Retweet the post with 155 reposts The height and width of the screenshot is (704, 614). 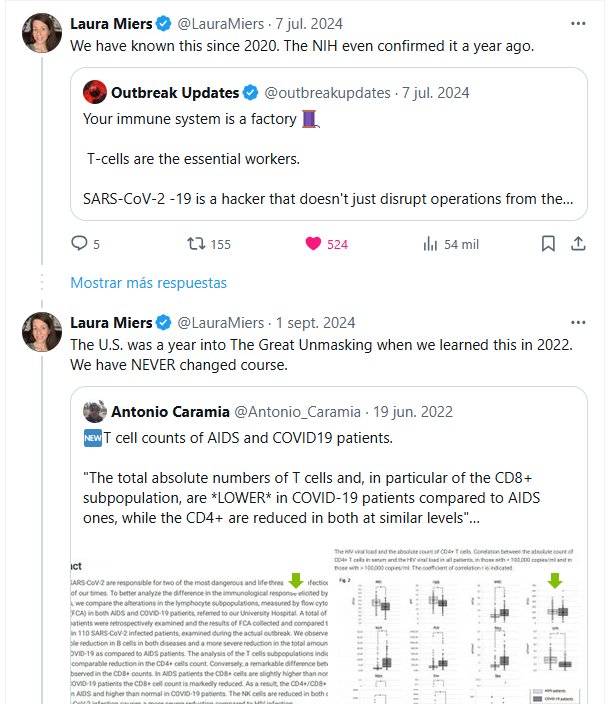198,243
